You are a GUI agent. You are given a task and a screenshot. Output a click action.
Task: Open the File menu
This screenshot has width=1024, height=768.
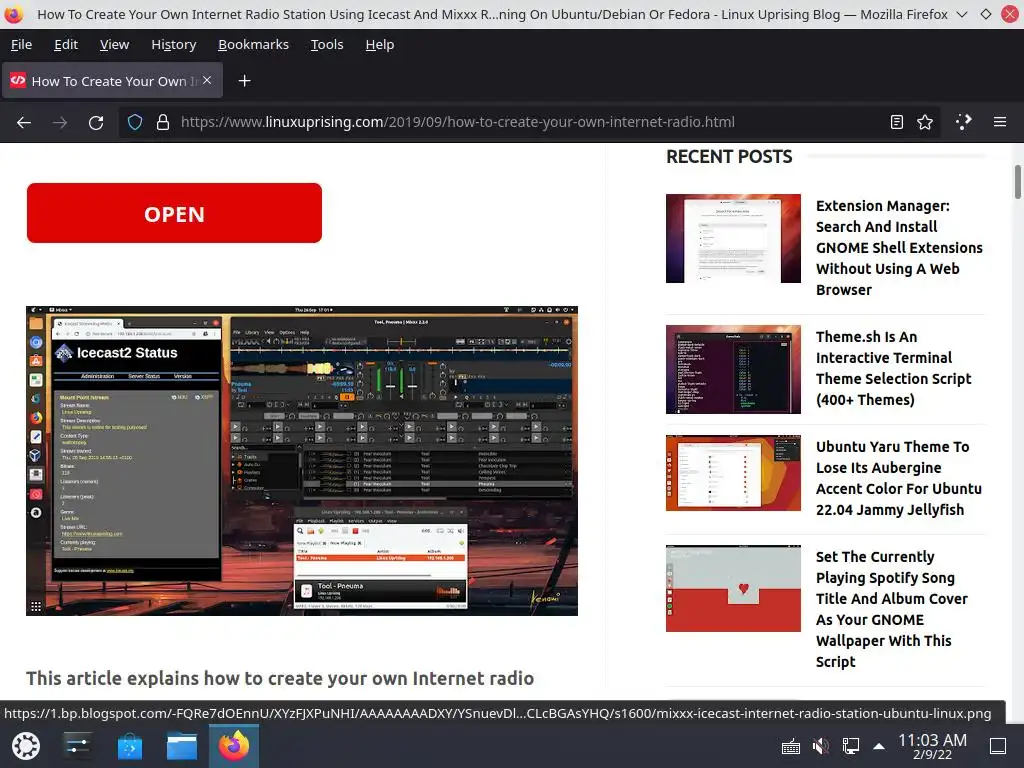[x=22, y=44]
